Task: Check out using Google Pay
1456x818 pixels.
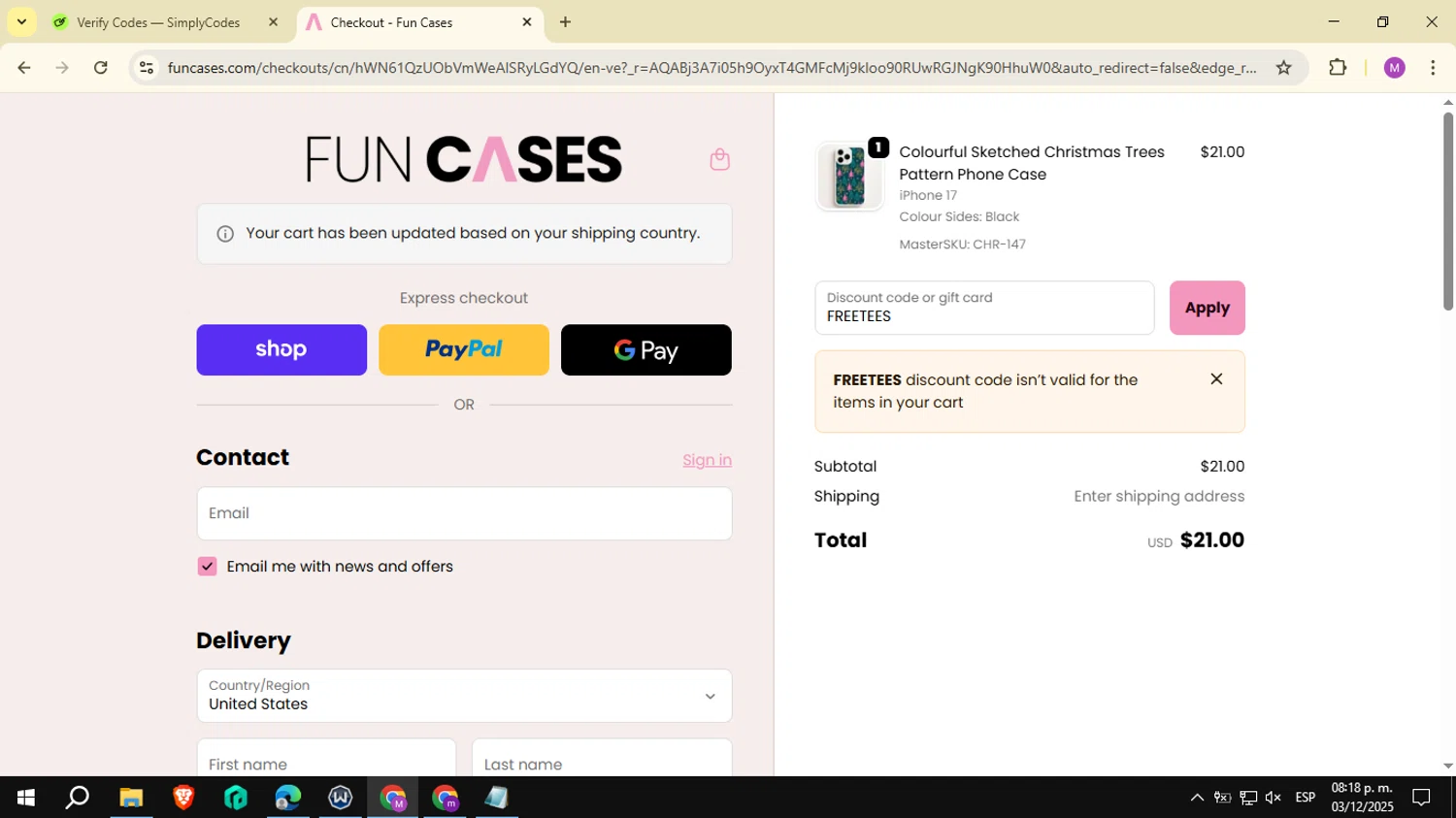Action: tap(646, 350)
